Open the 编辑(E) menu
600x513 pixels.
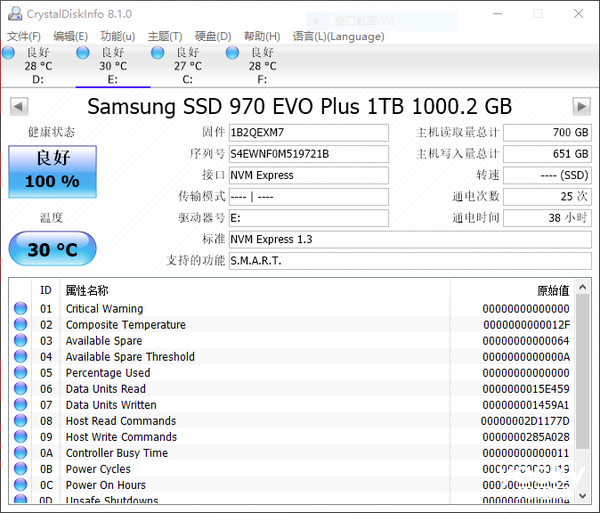pos(70,36)
